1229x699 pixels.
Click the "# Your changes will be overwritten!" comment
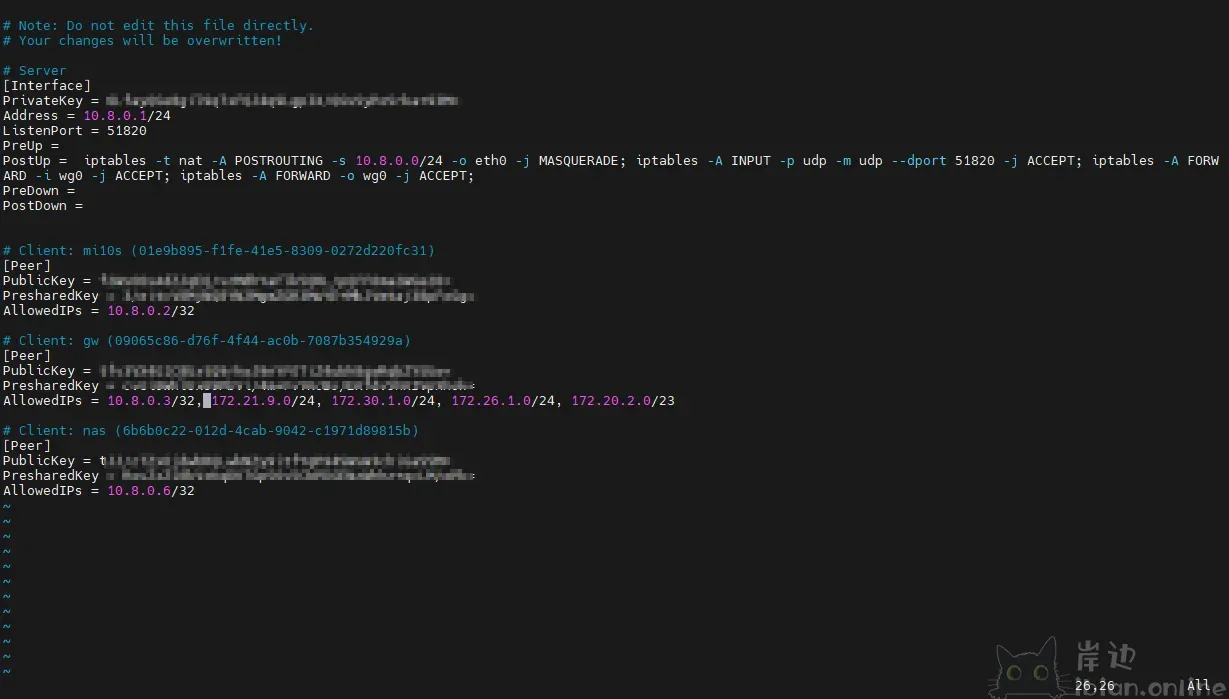point(142,40)
